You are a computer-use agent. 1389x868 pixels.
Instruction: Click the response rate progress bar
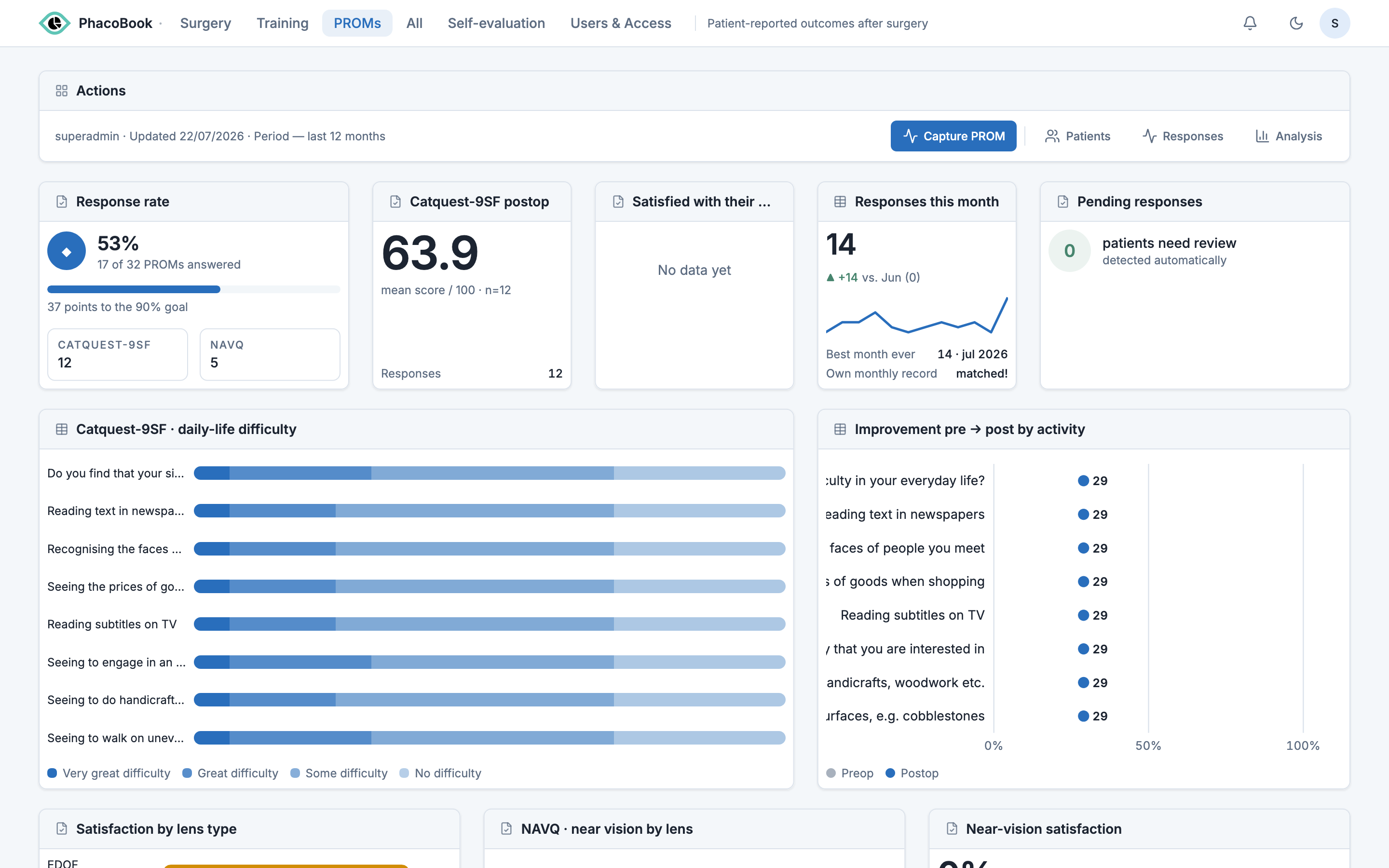pos(193,289)
